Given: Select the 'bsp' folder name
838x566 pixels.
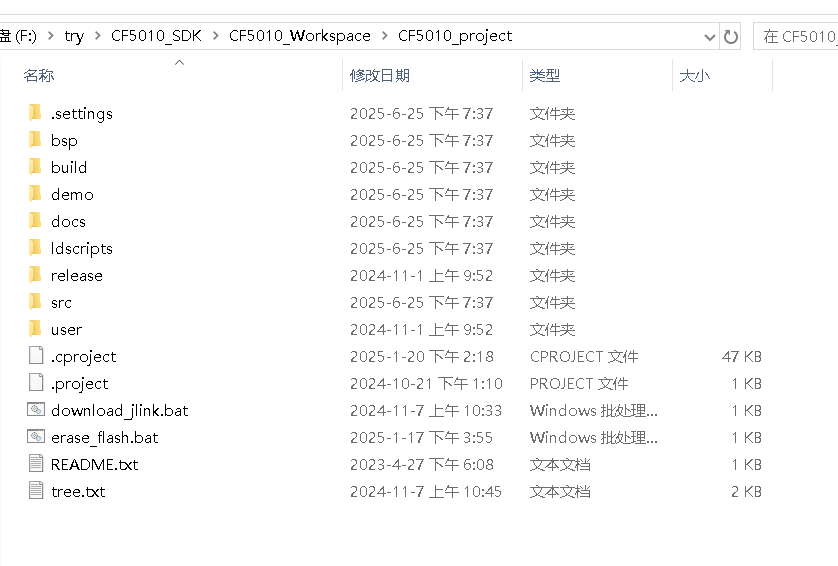Looking at the screenshot, I should [x=64, y=141].
